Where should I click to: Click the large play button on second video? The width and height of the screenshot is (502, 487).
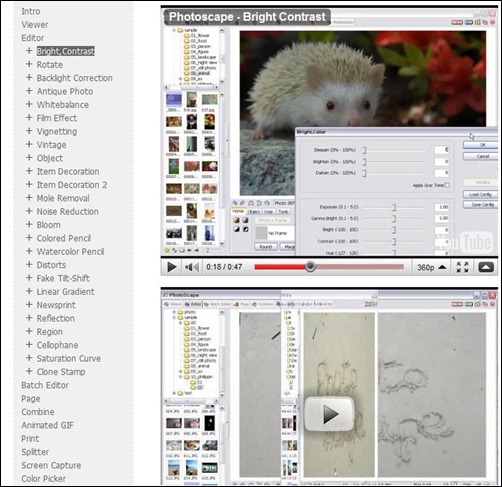329,414
